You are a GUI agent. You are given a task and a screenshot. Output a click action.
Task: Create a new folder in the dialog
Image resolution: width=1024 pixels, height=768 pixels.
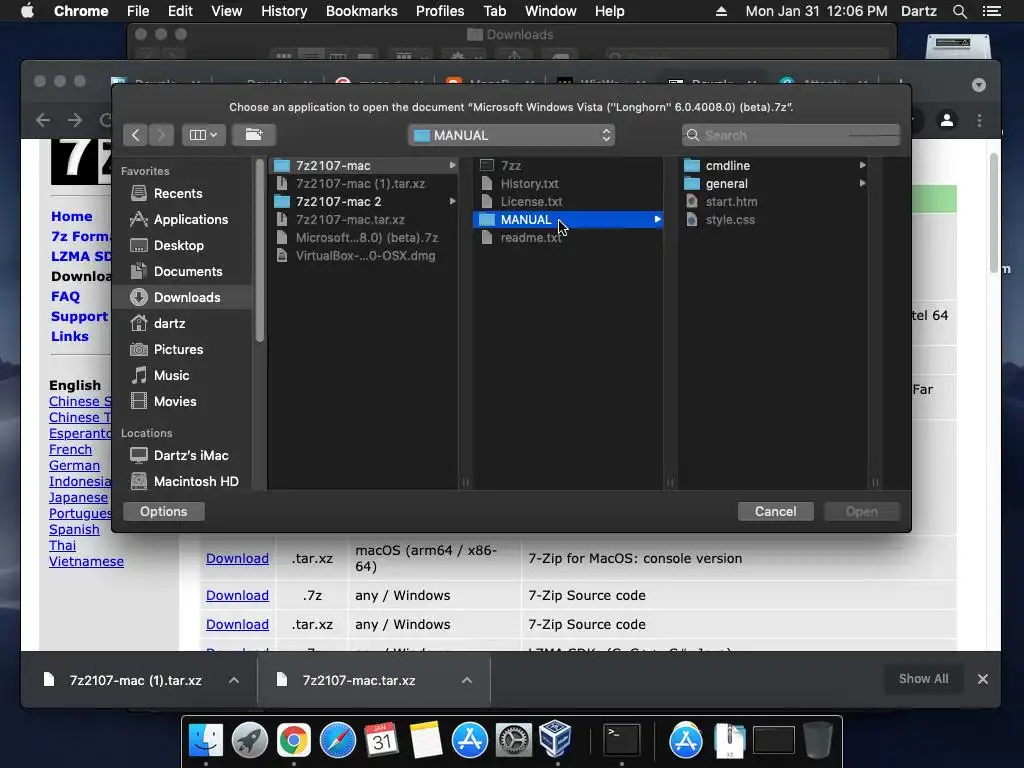coord(253,135)
